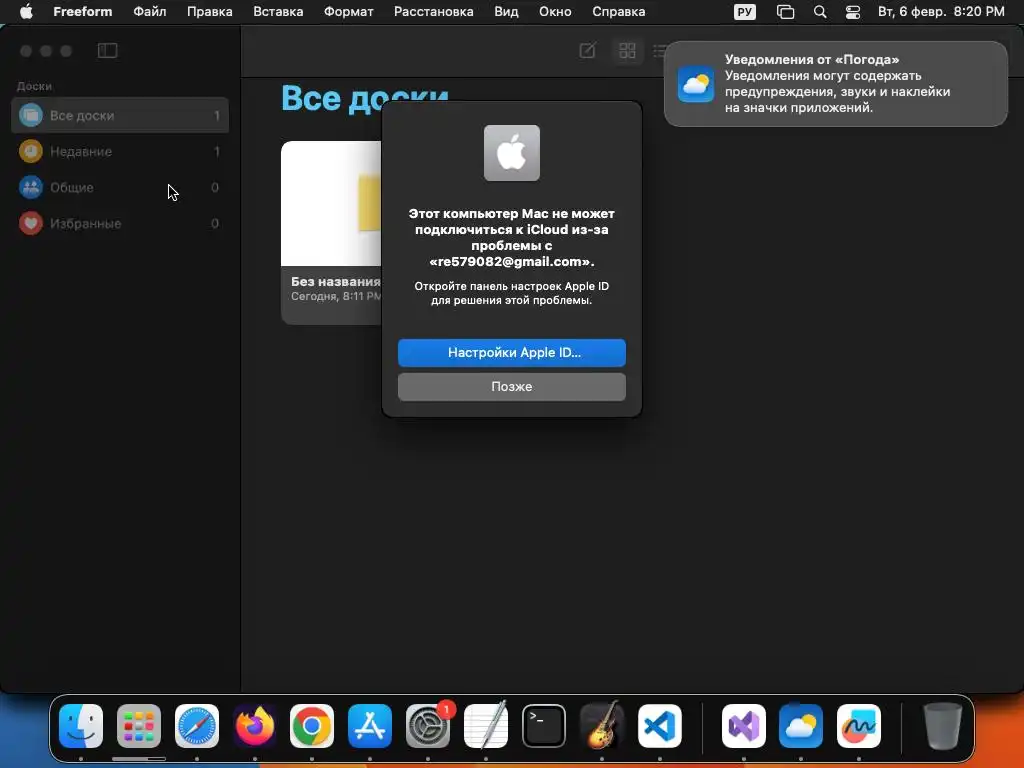Click the Apple logo icon in the dialog

pos(511,153)
